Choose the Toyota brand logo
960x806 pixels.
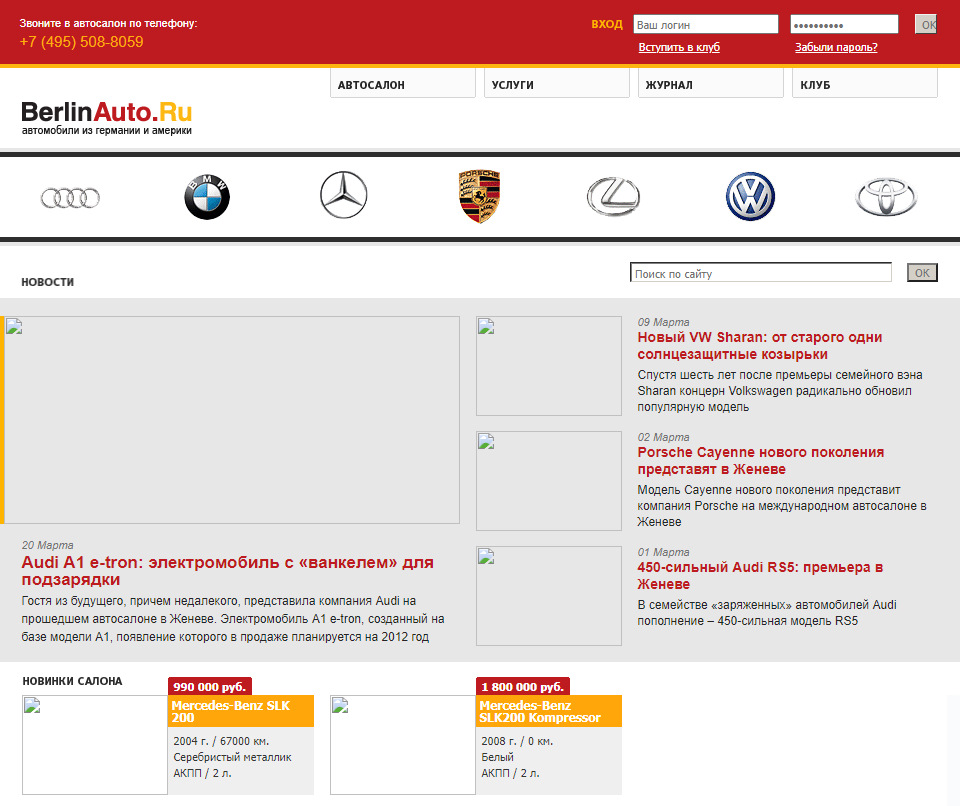[886, 197]
